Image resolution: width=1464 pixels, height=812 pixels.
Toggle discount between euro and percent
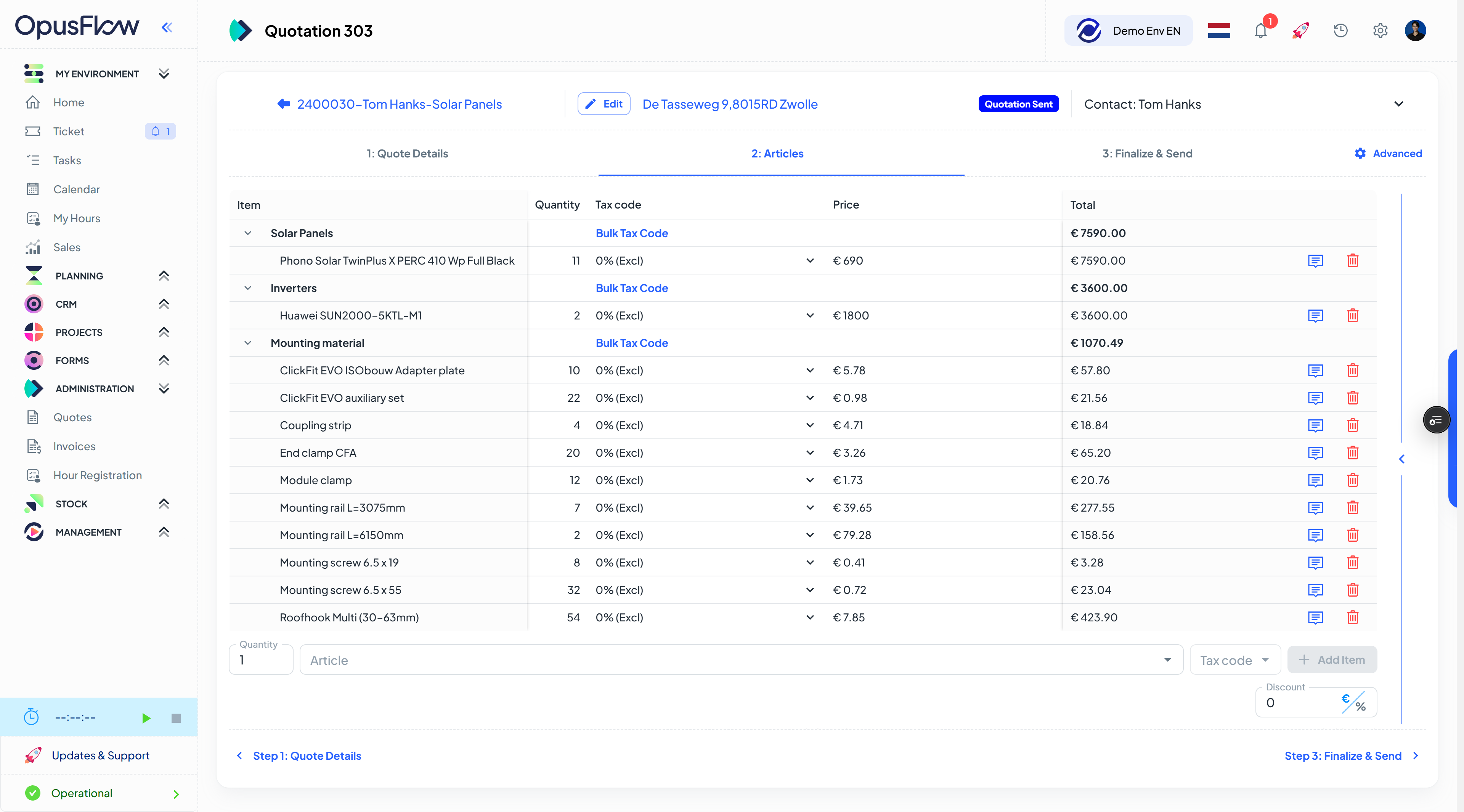(x=1353, y=703)
